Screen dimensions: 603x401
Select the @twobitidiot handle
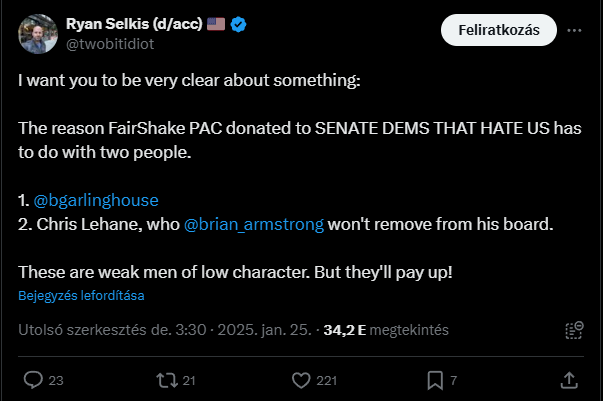tap(107, 44)
